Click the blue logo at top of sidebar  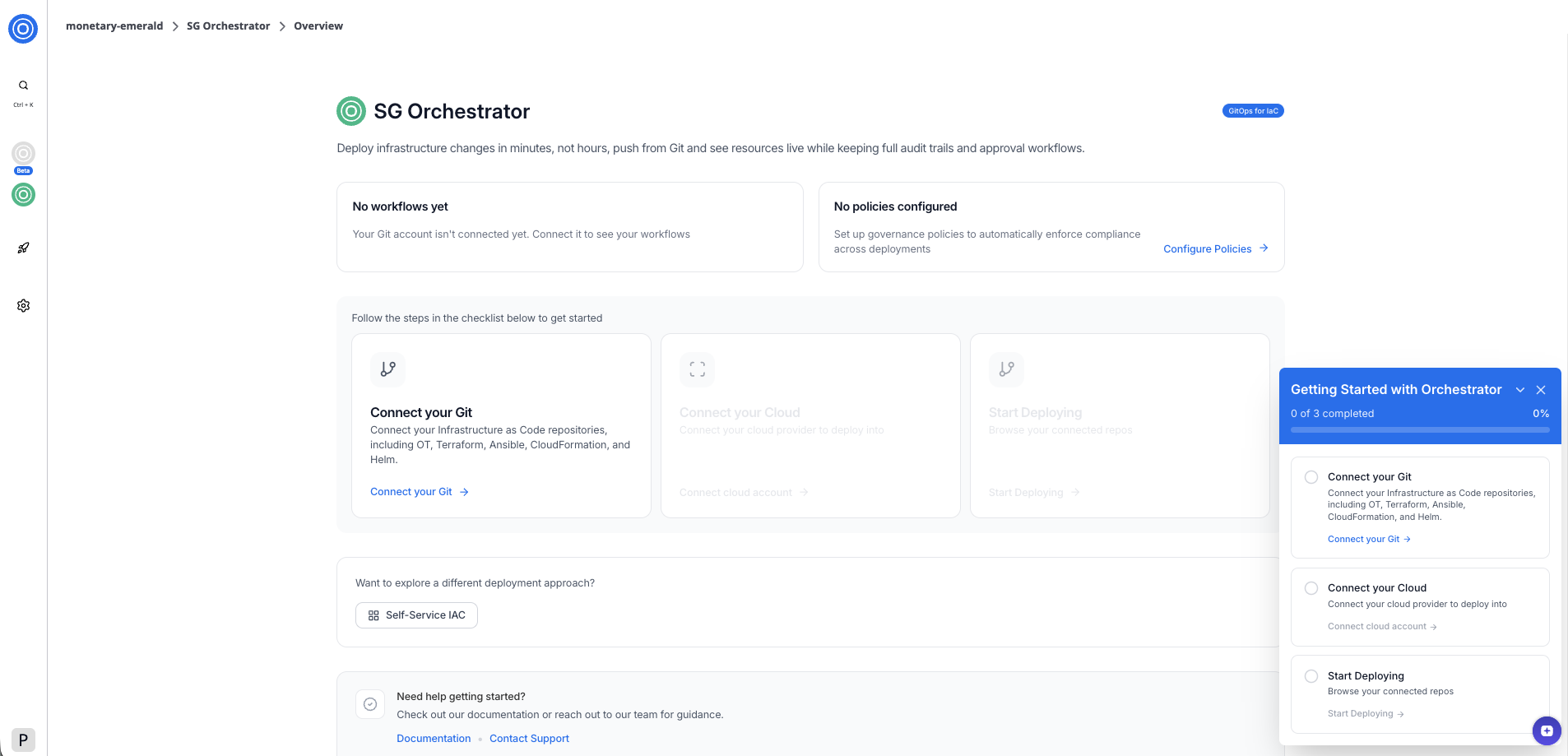pos(22,28)
